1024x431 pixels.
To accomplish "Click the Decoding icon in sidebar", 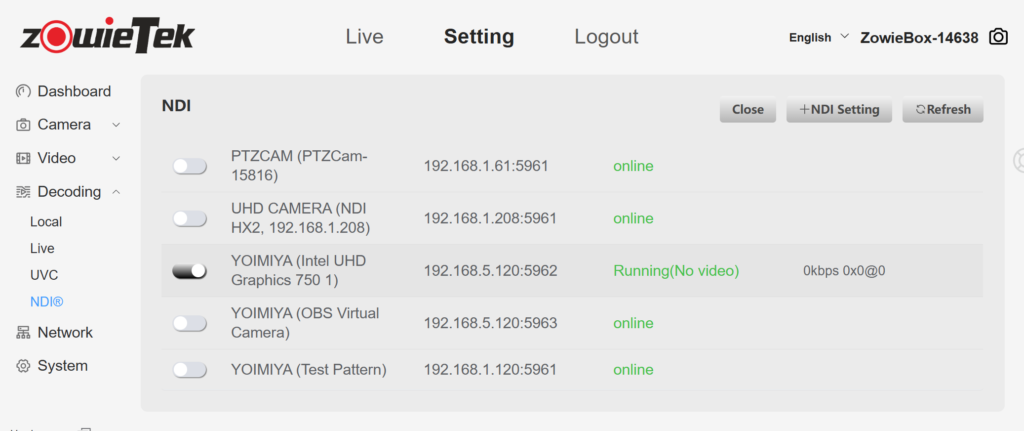I will pos(23,192).
